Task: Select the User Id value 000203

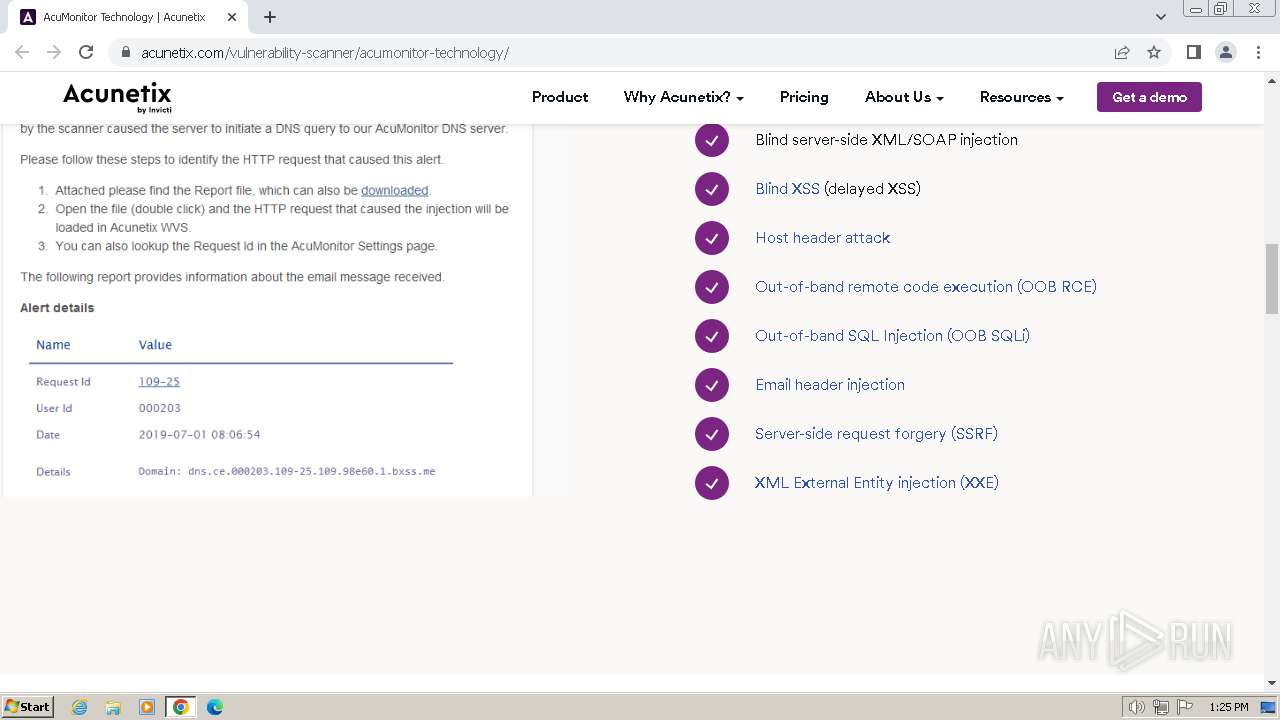Action: pos(159,408)
